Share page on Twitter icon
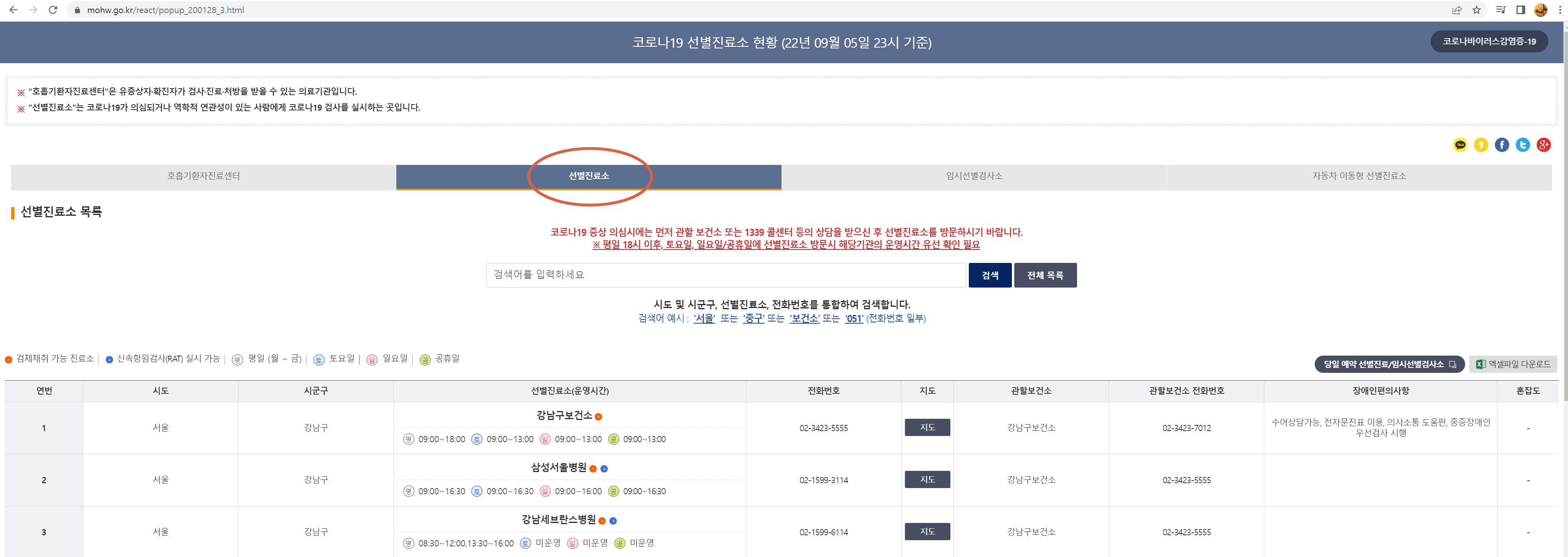Viewport: 1568px width, 557px height. pos(1523,145)
